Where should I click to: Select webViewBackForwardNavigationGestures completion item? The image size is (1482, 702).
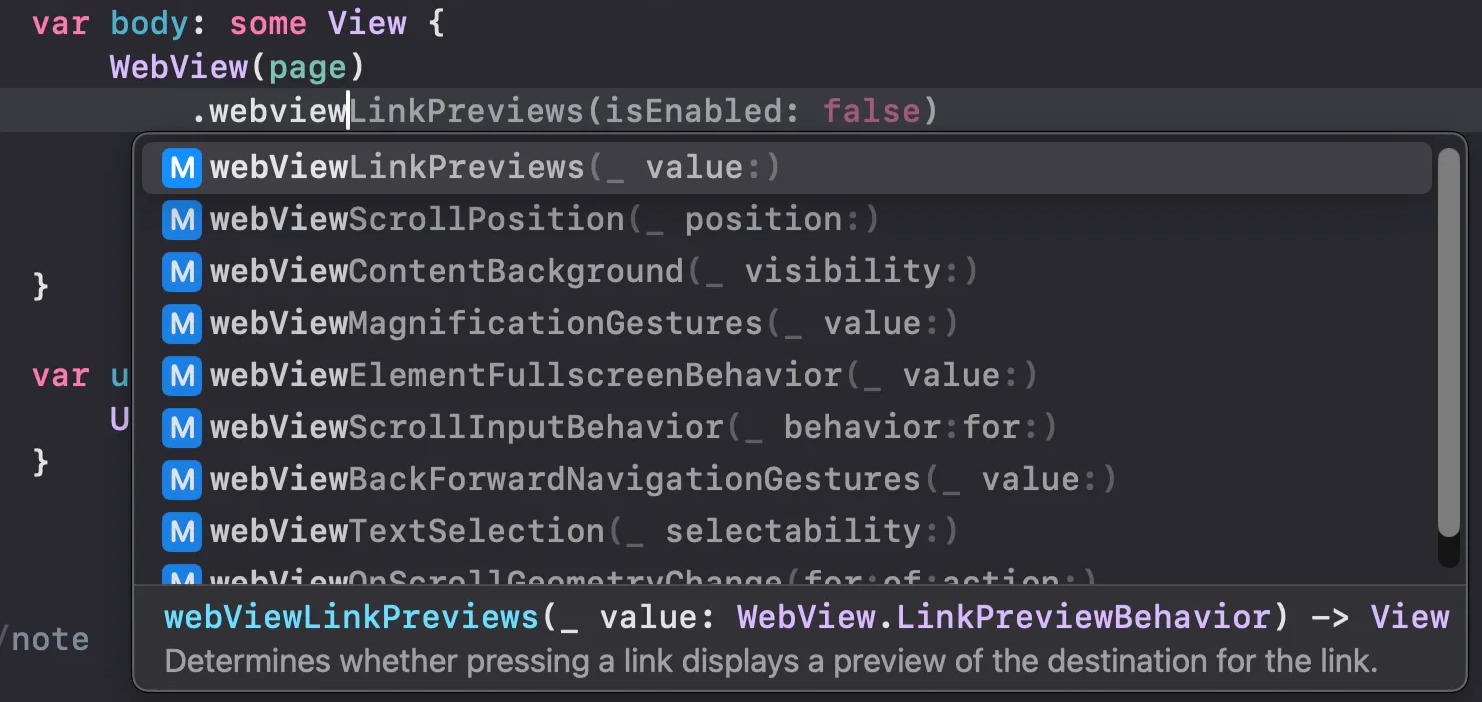point(786,480)
